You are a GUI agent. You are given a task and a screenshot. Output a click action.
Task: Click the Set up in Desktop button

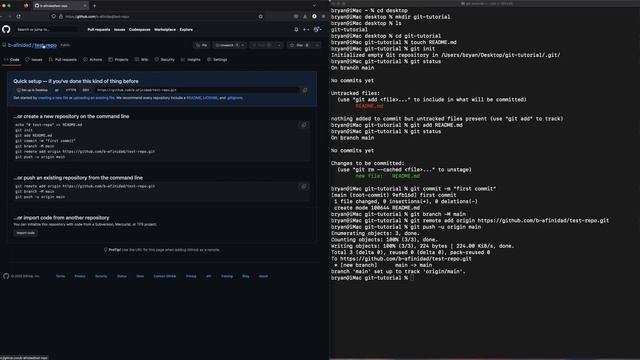click(x=32, y=90)
